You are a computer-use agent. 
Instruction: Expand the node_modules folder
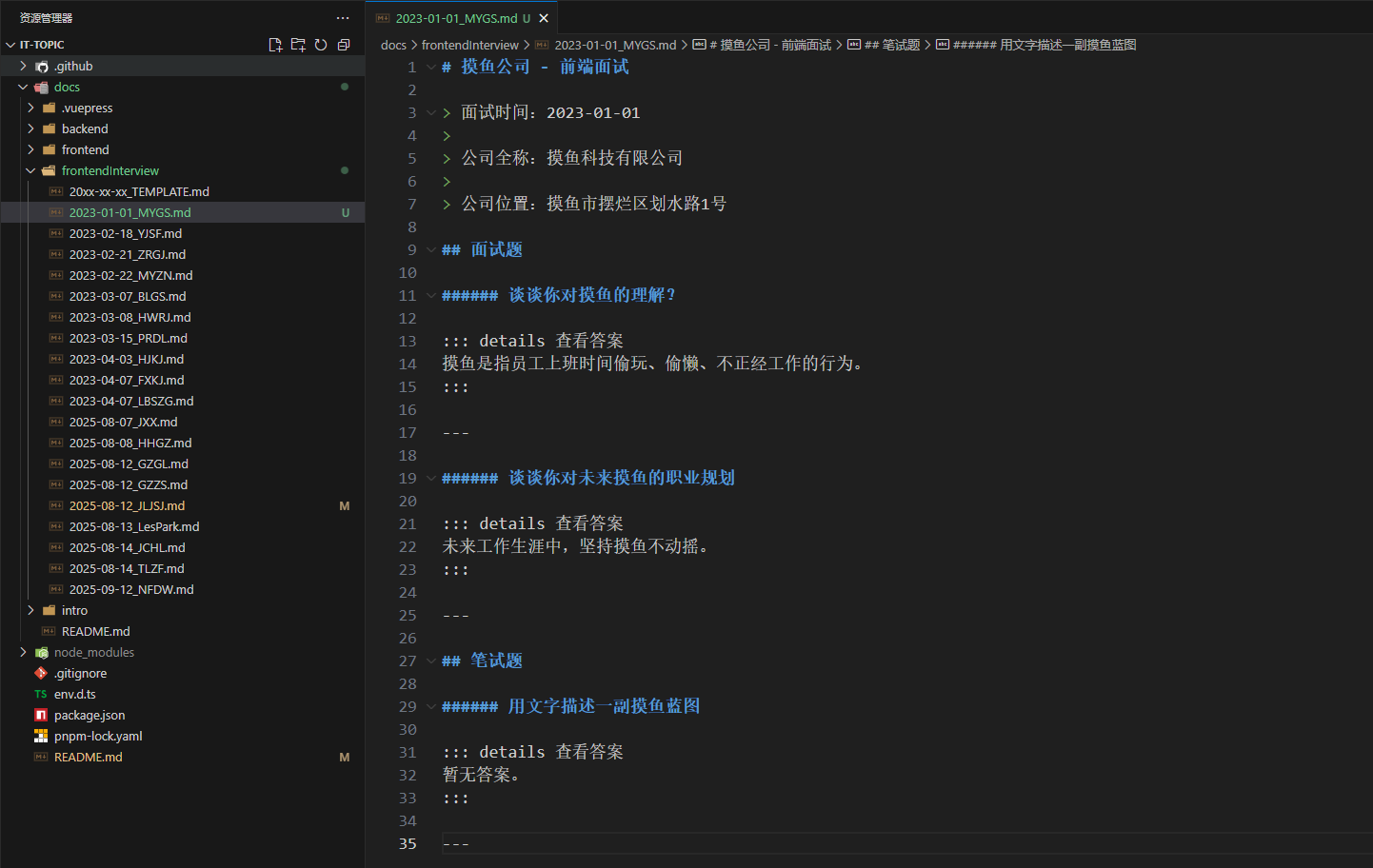tap(93, 652)
